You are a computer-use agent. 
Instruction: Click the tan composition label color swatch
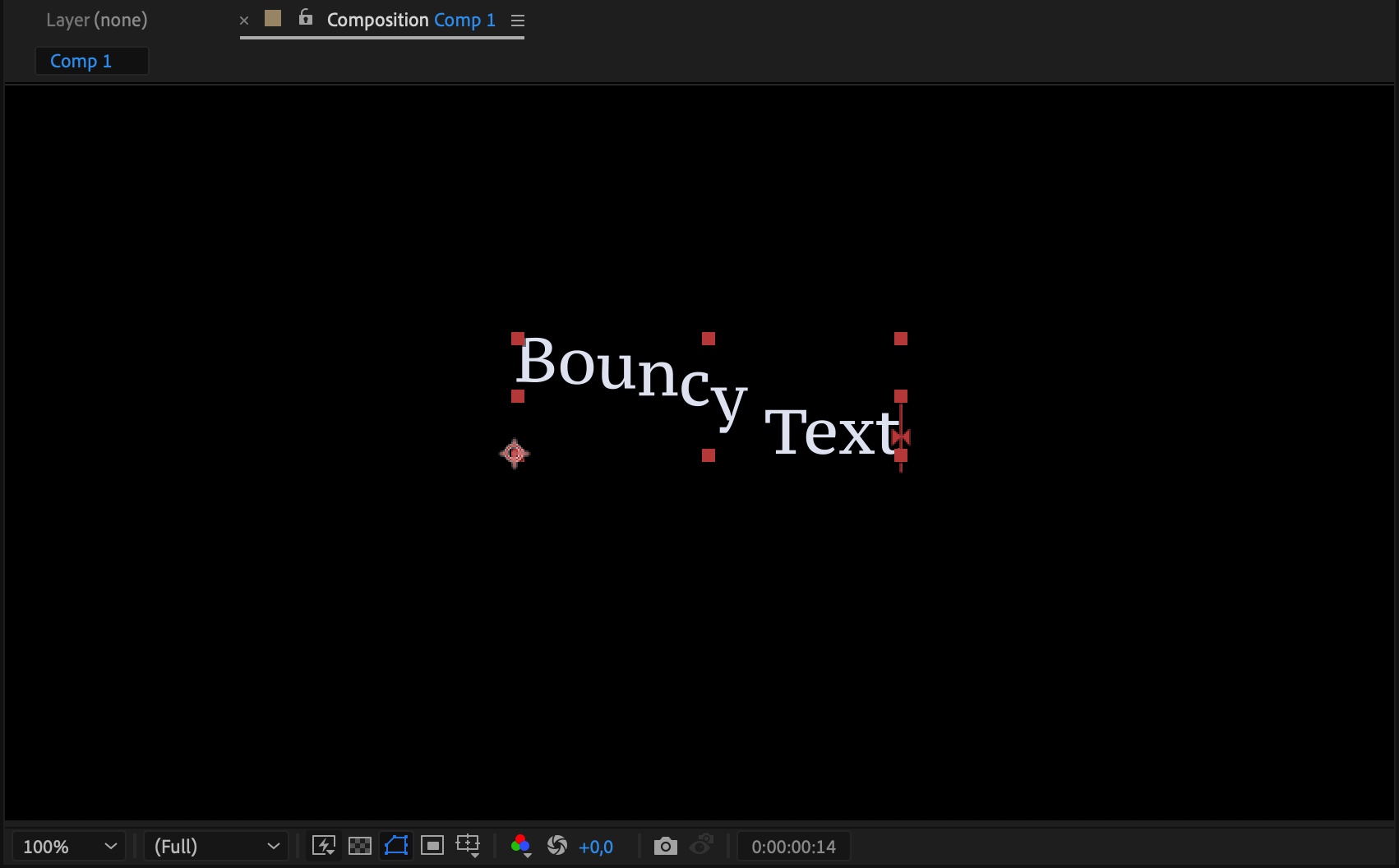(x=273, y=18)
